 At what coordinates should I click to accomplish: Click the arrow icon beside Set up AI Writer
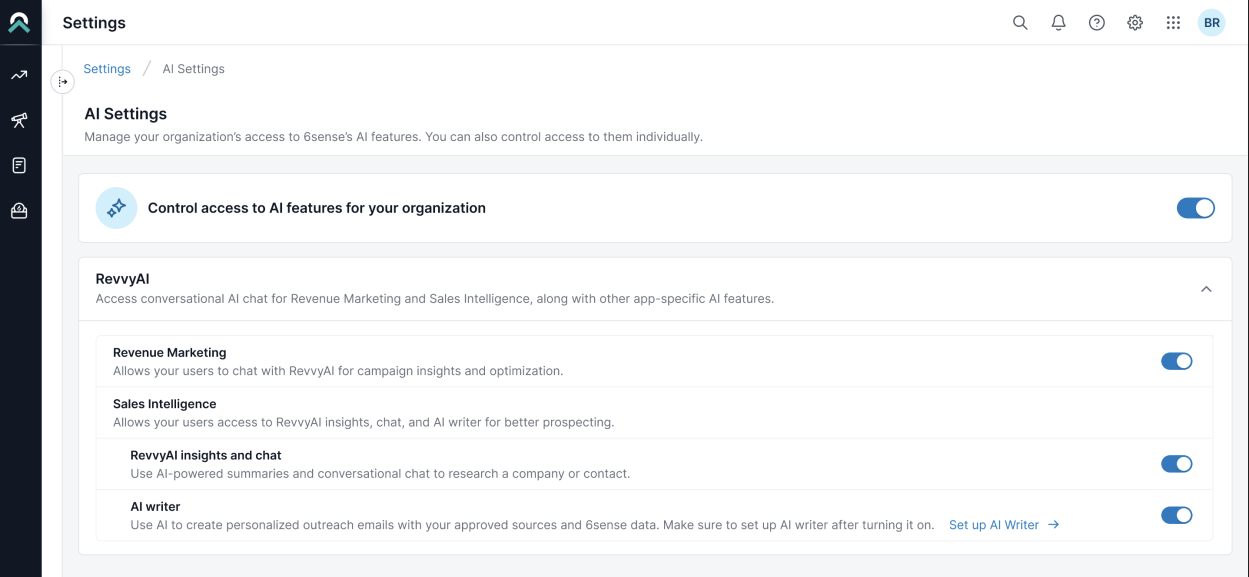click(x=1053, y=525)
